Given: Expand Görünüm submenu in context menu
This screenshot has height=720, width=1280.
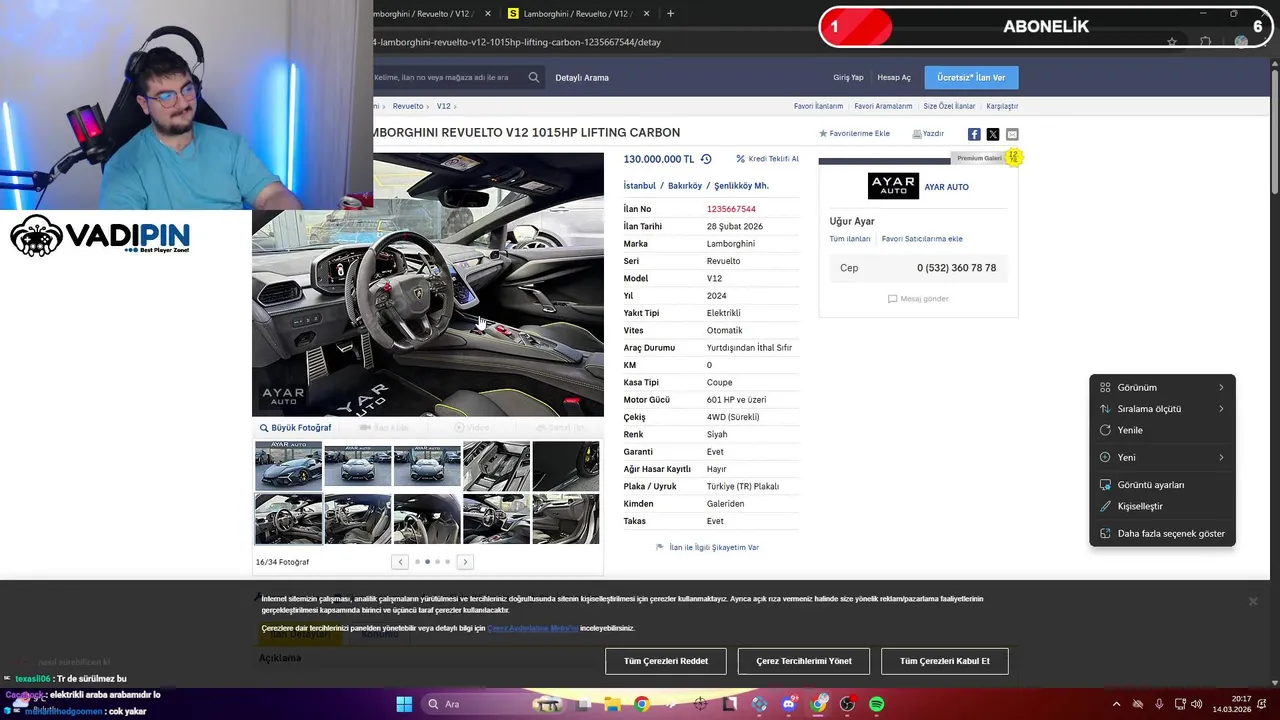Looking at the screenshot, I should (x=1162, y=387).
